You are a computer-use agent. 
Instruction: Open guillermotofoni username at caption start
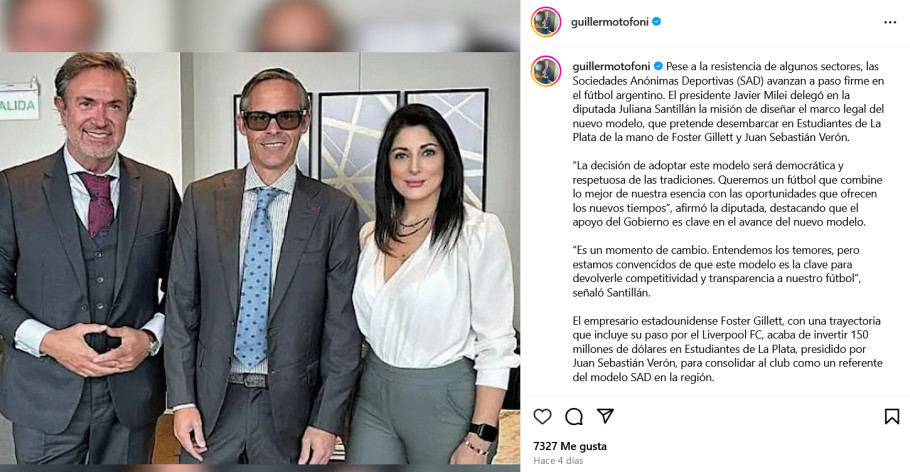pyautogui.click(x=612, y=66)
